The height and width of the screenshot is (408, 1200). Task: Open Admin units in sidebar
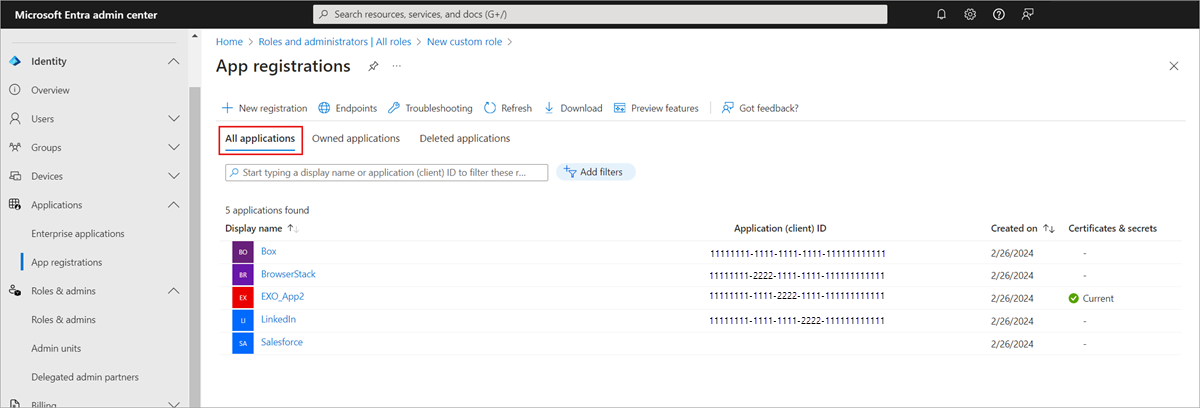56,348
